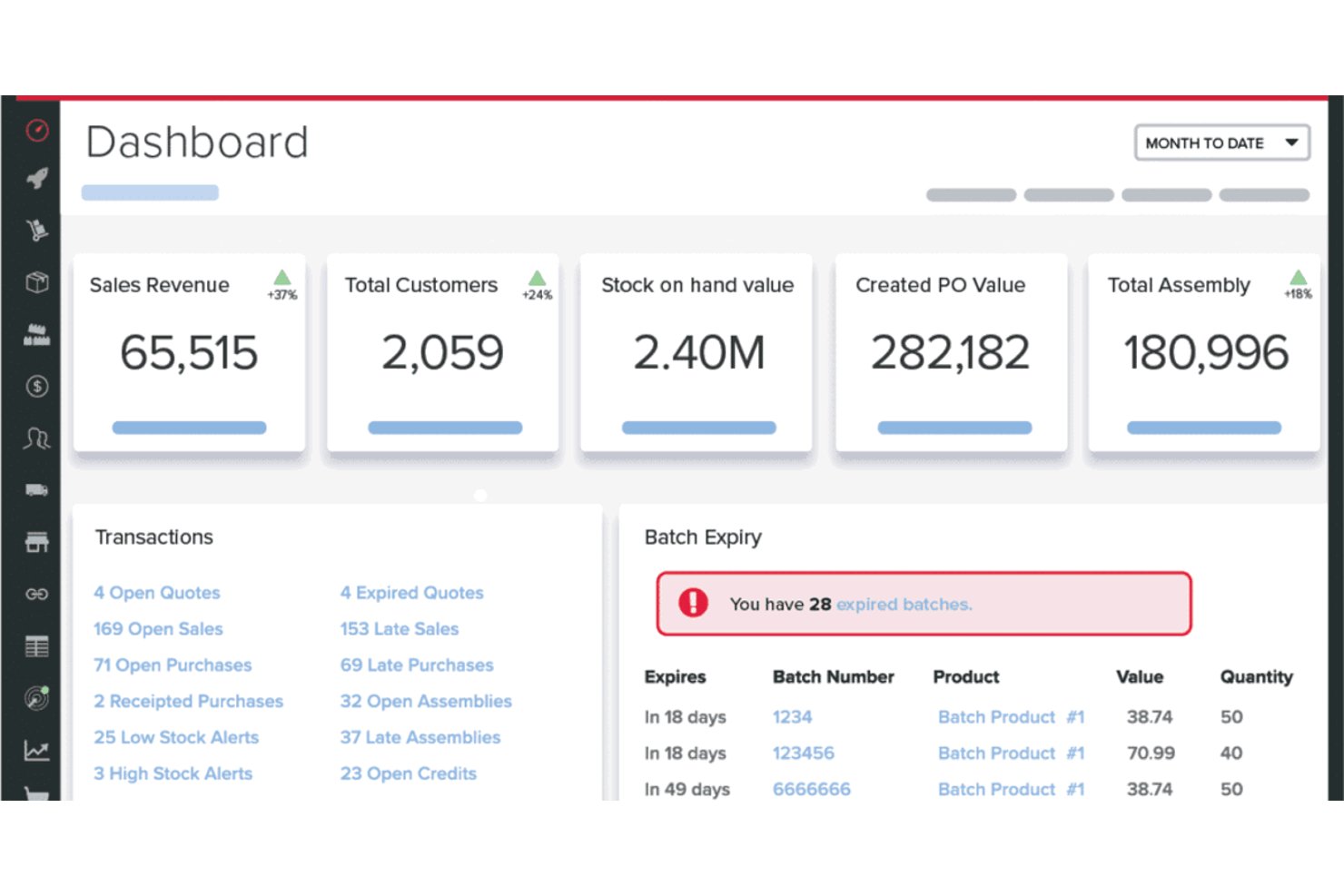The height and width of the screenshot is (896, 1344).
Task: Open the people contacts icon in sidebar
Action: pos(37,439)
